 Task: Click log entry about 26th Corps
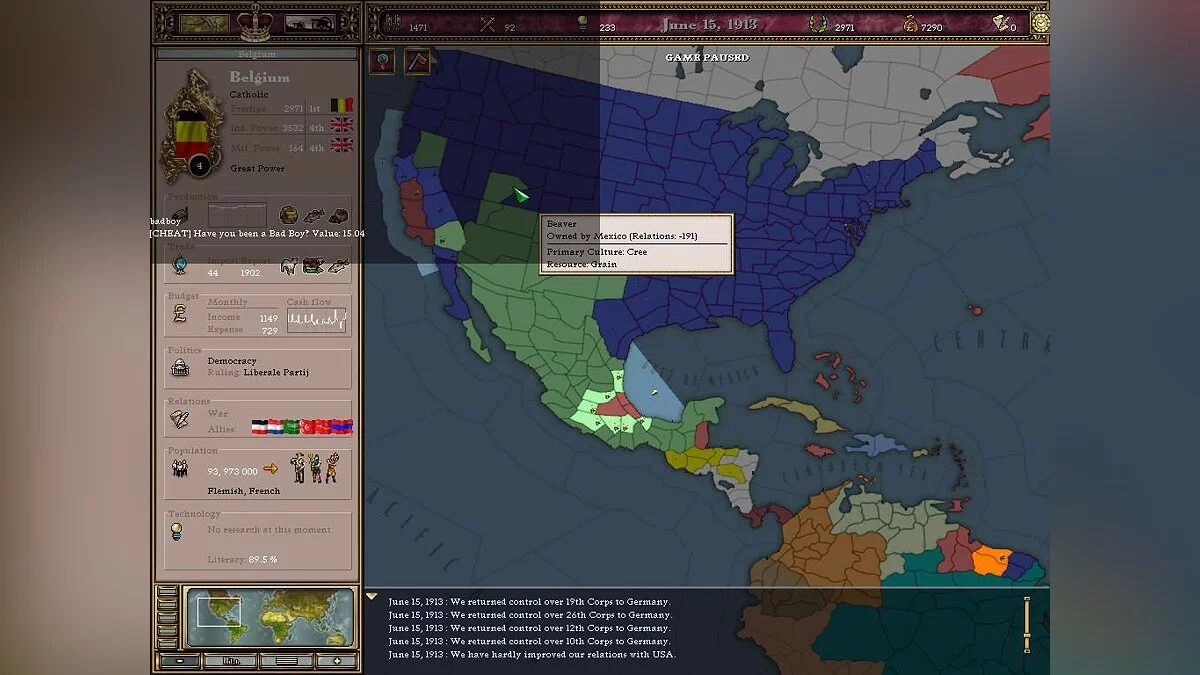tap(530, 615)
